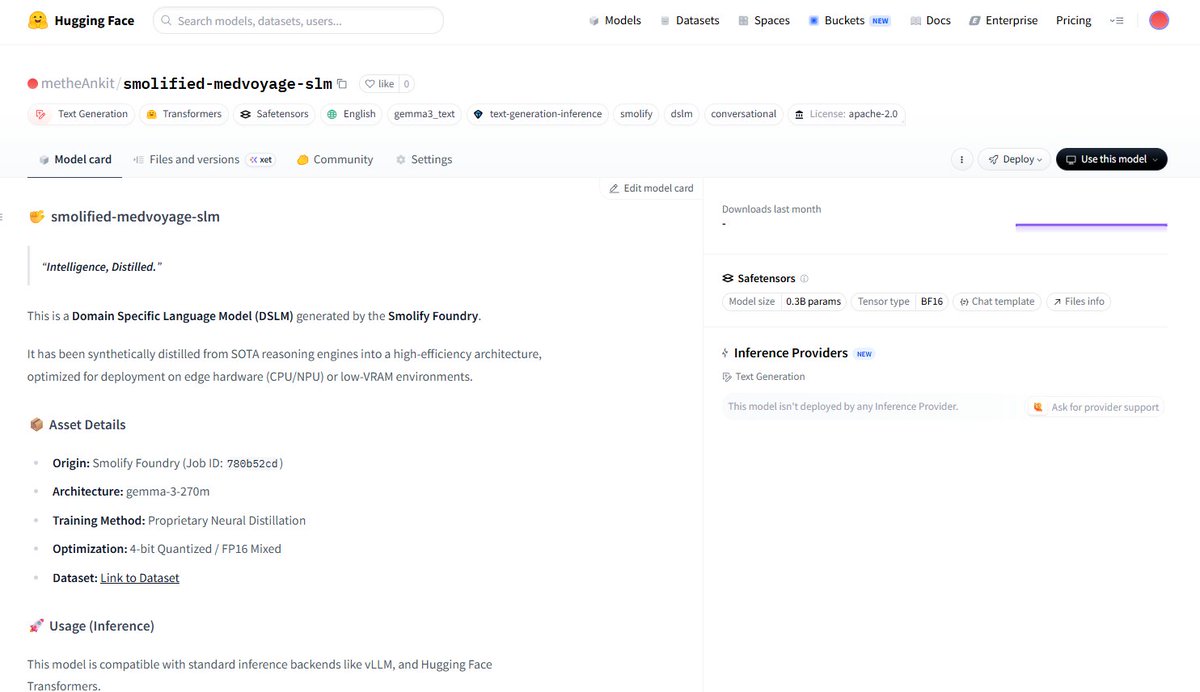
Task: Click the metheAnkit username link
Action: 78,84
